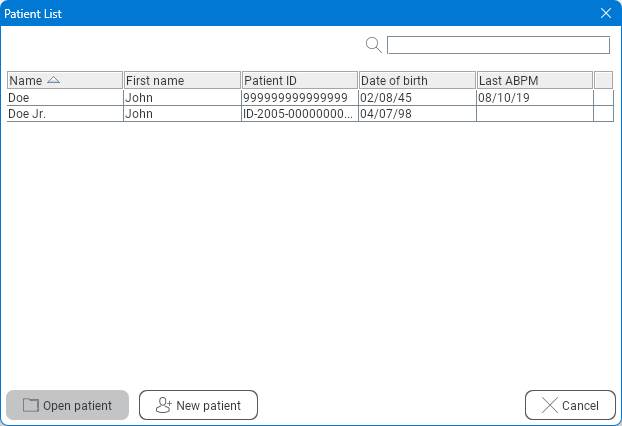Cancel the Patient List dialog

570,405
